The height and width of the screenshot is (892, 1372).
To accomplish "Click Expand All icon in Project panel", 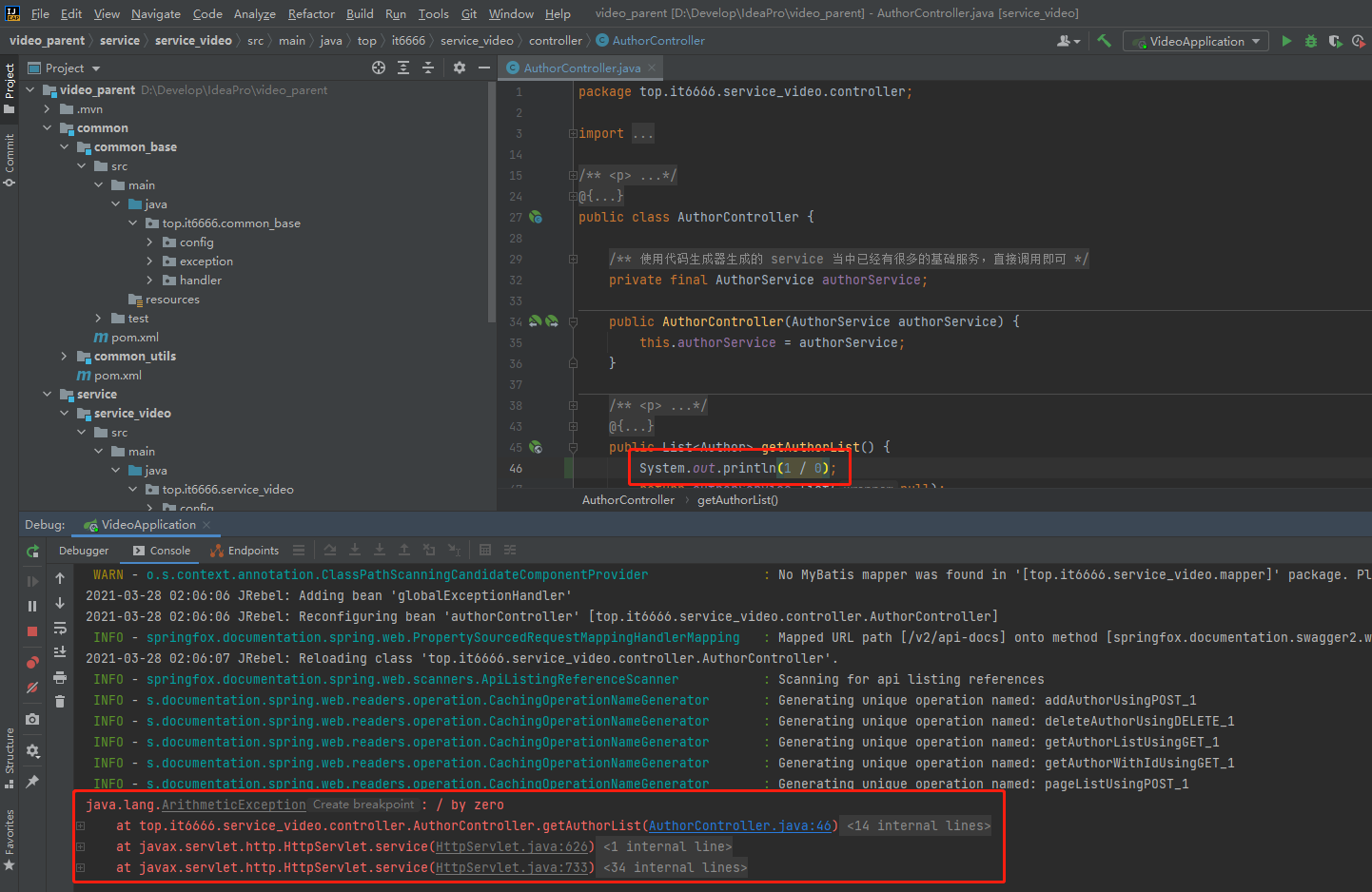I will [403, 68].
